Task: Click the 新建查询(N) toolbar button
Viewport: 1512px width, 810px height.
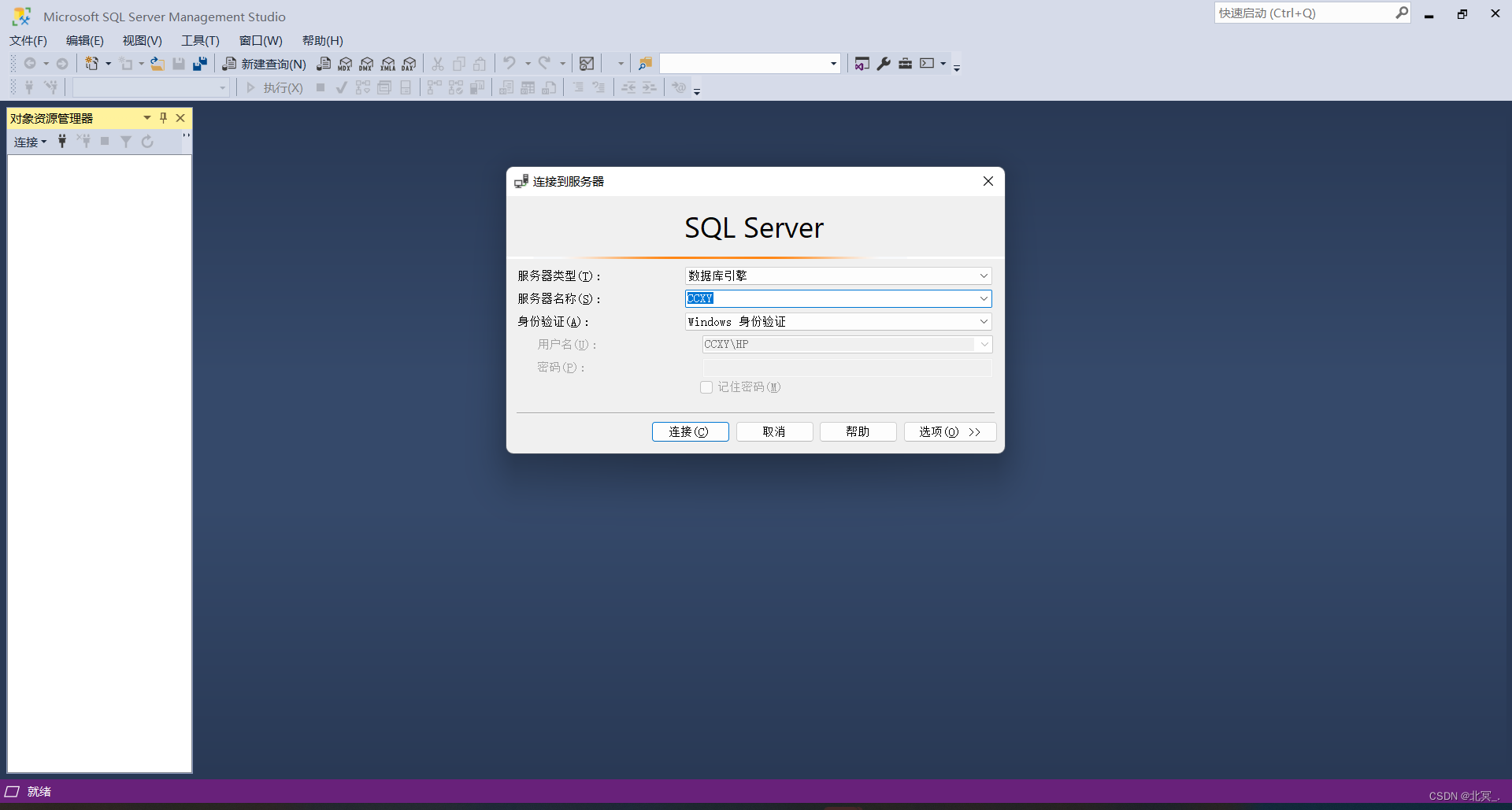Action: (x=264, y=64)
